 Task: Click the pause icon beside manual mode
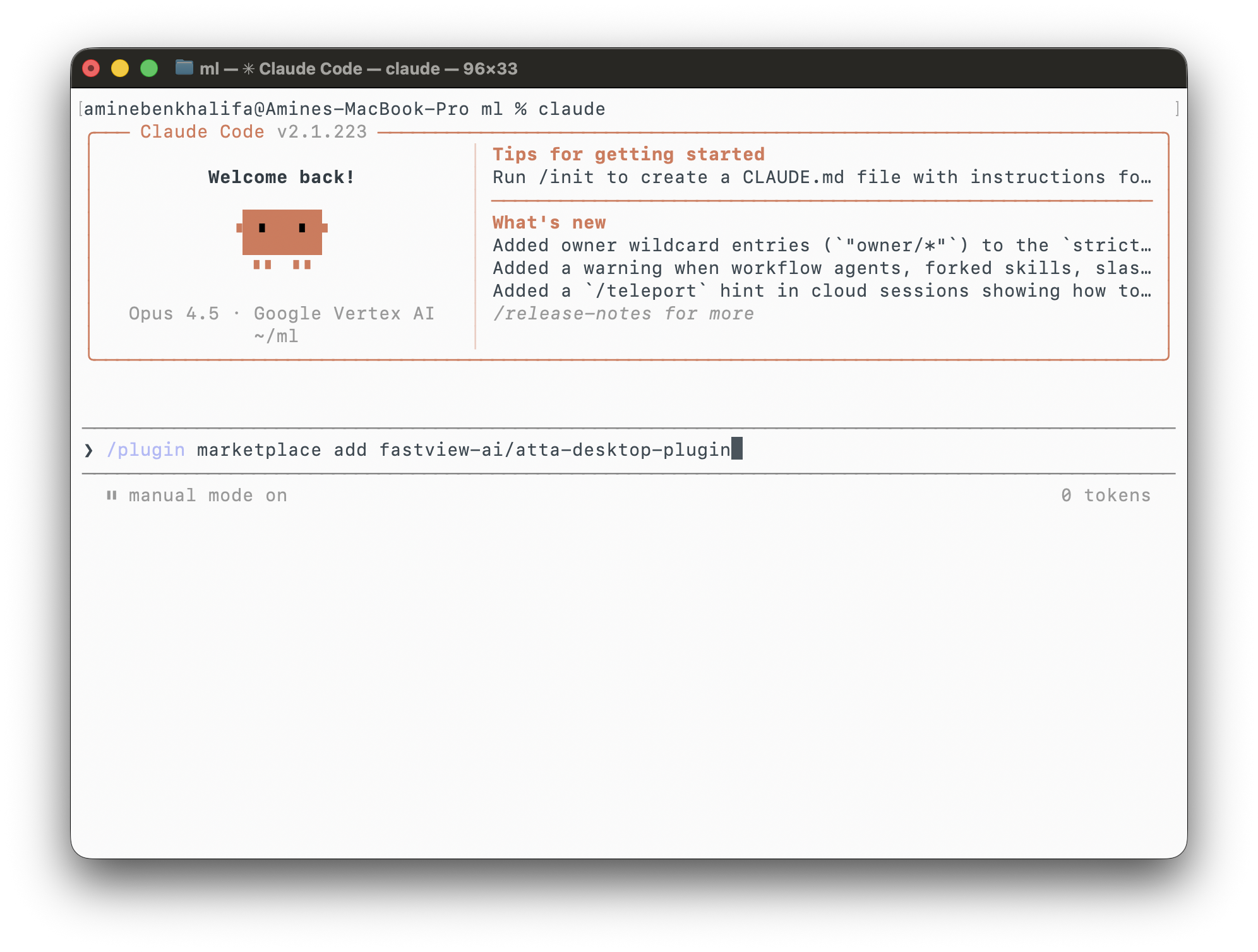pyautogui.click(x=112, y=496)
